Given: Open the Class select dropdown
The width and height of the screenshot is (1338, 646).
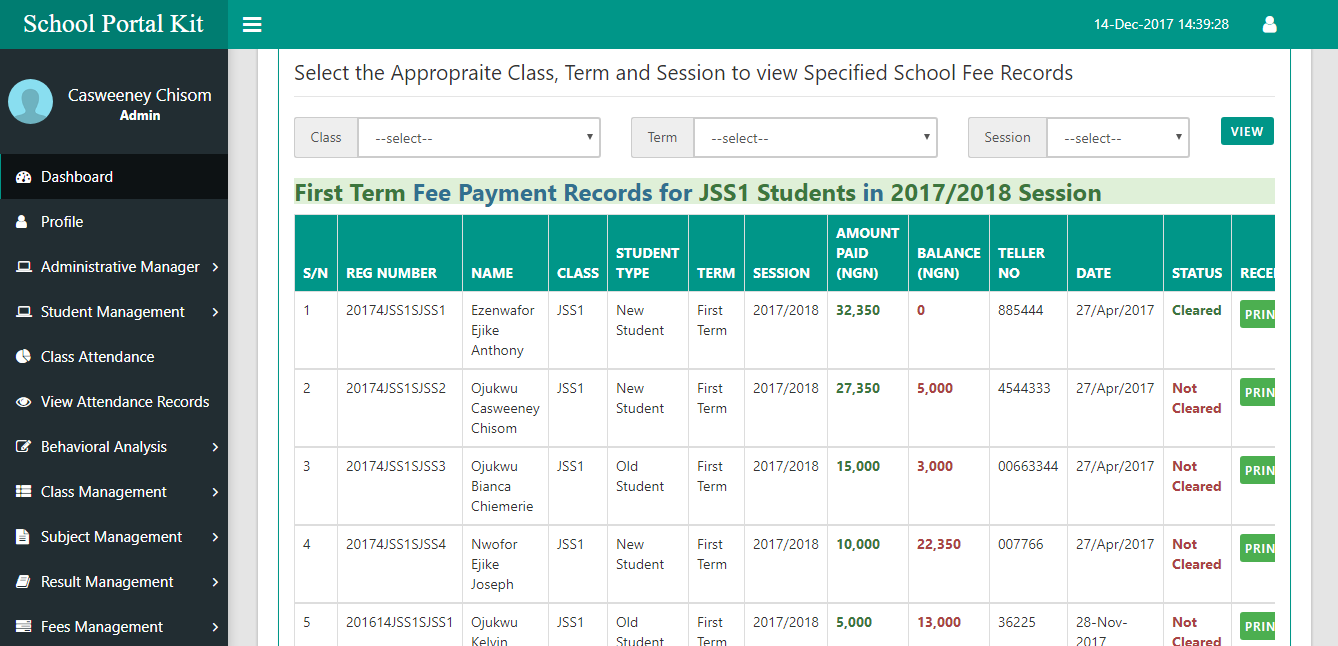Looking at the screenshot, I should (479, 138).
